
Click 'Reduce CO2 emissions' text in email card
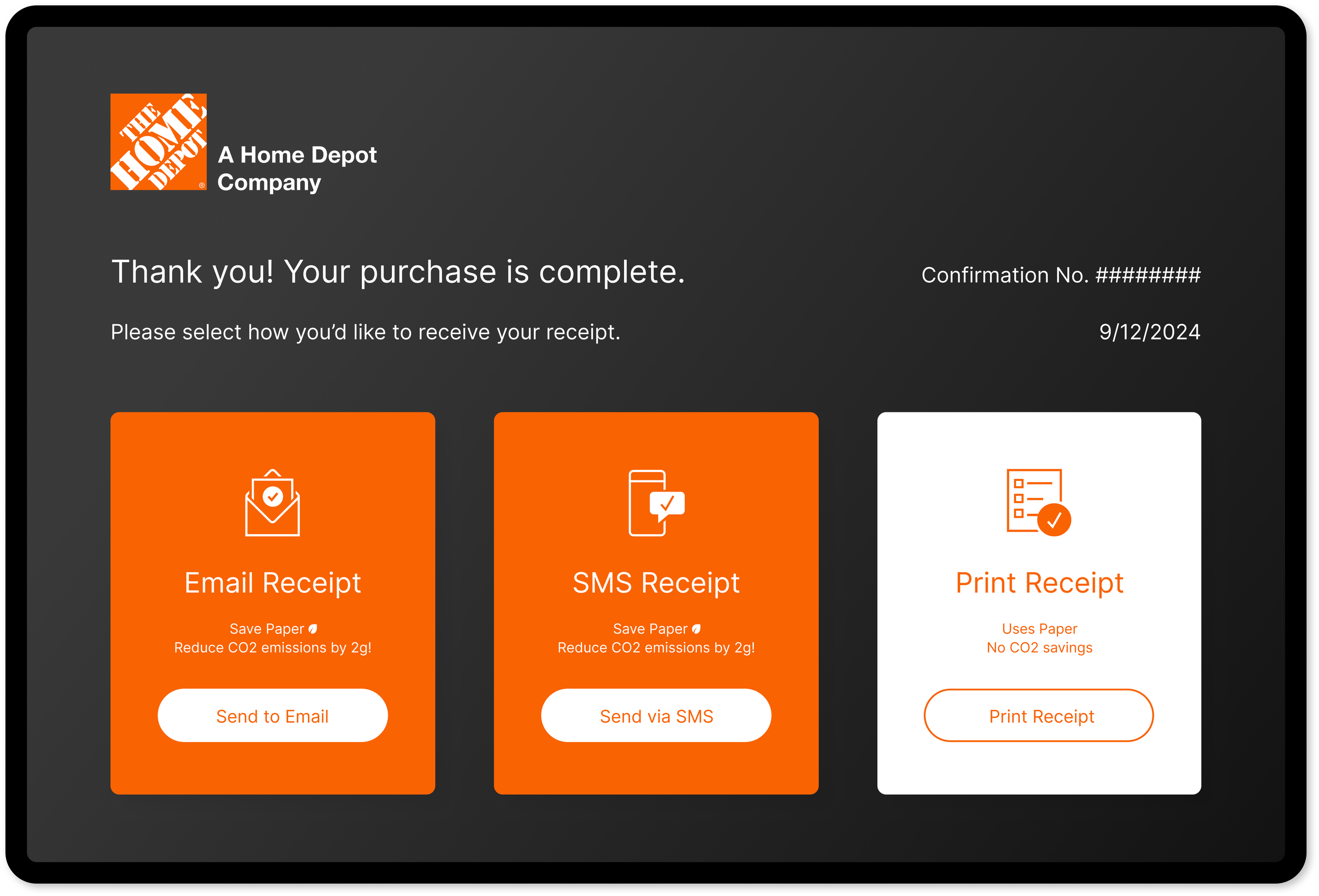tap(272, 648)
